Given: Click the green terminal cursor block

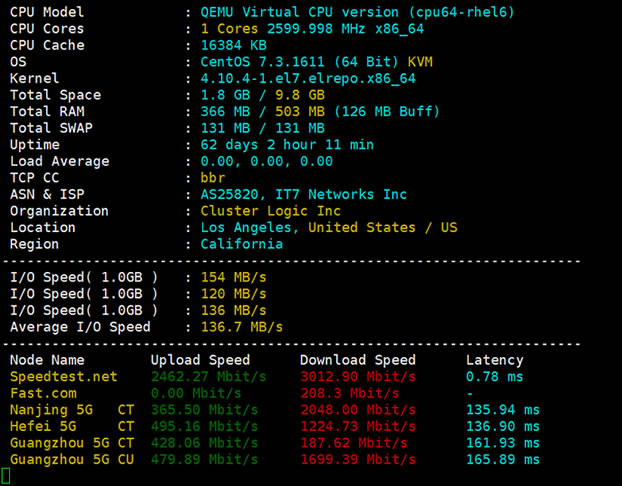Looking at the screenshot, I should pyautogui.click(x=6, y=476).
